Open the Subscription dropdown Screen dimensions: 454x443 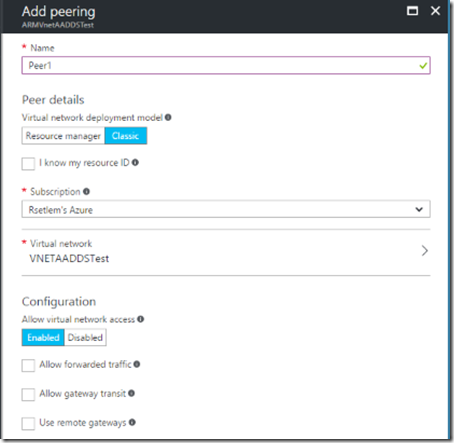[226, 209]
